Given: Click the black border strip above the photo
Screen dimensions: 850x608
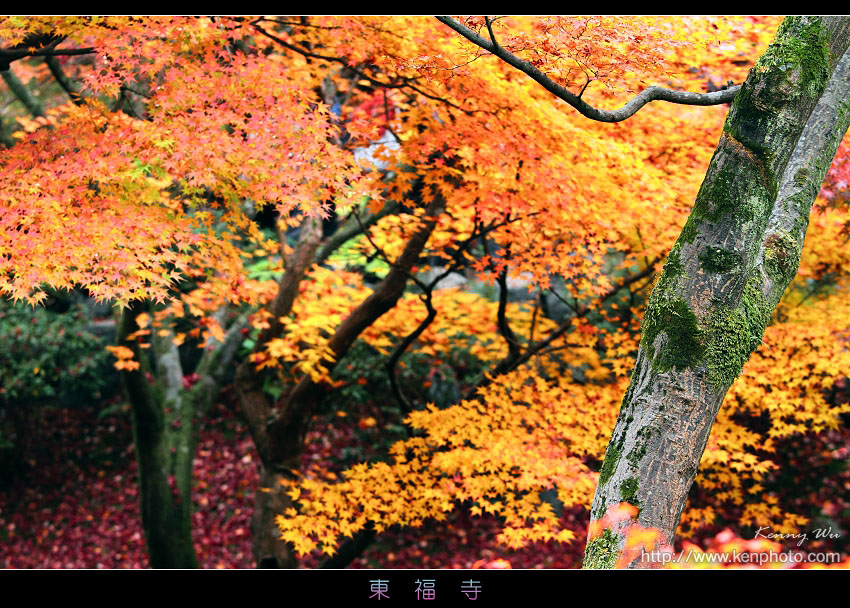Looking at the screenshot, I should tap(425, 7).
